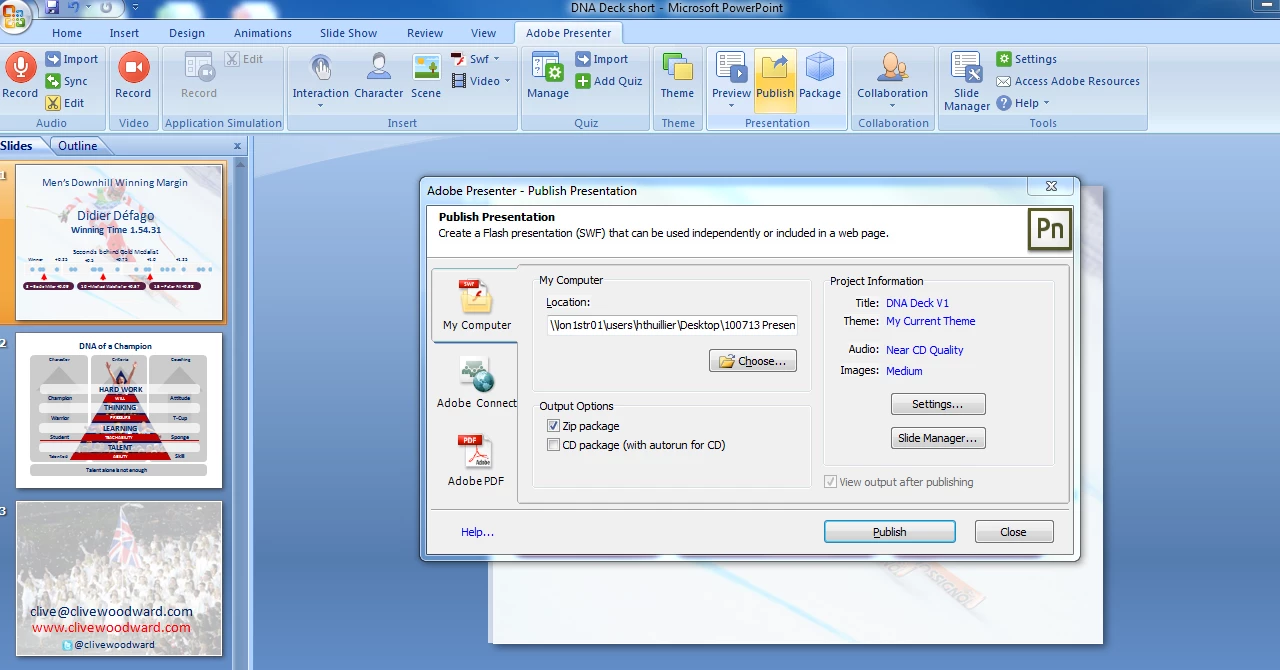Expand the Help dropdown arrow
Image resolution: width=1280 pixels, height=670 pixels.
(x=1047, y=103)
